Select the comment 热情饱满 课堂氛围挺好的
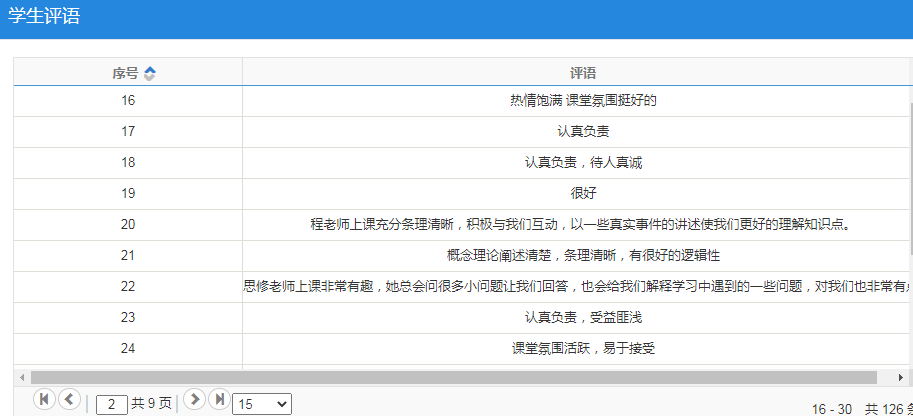 582,100
